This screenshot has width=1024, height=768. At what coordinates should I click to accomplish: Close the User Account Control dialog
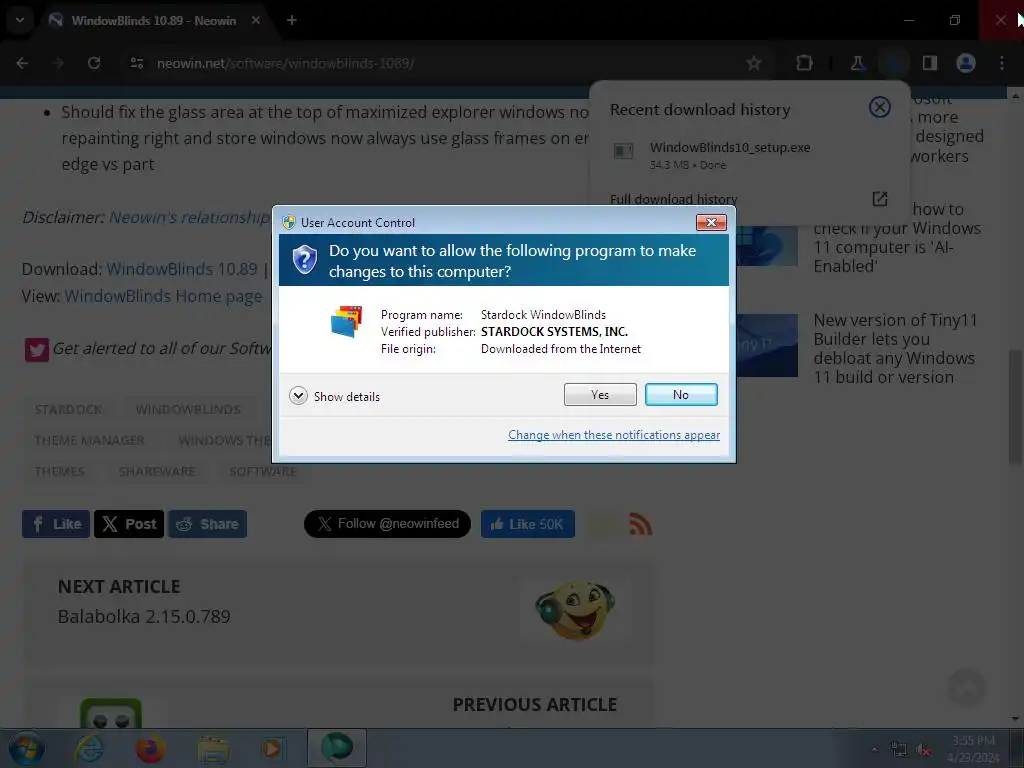[x=711, y=223]
